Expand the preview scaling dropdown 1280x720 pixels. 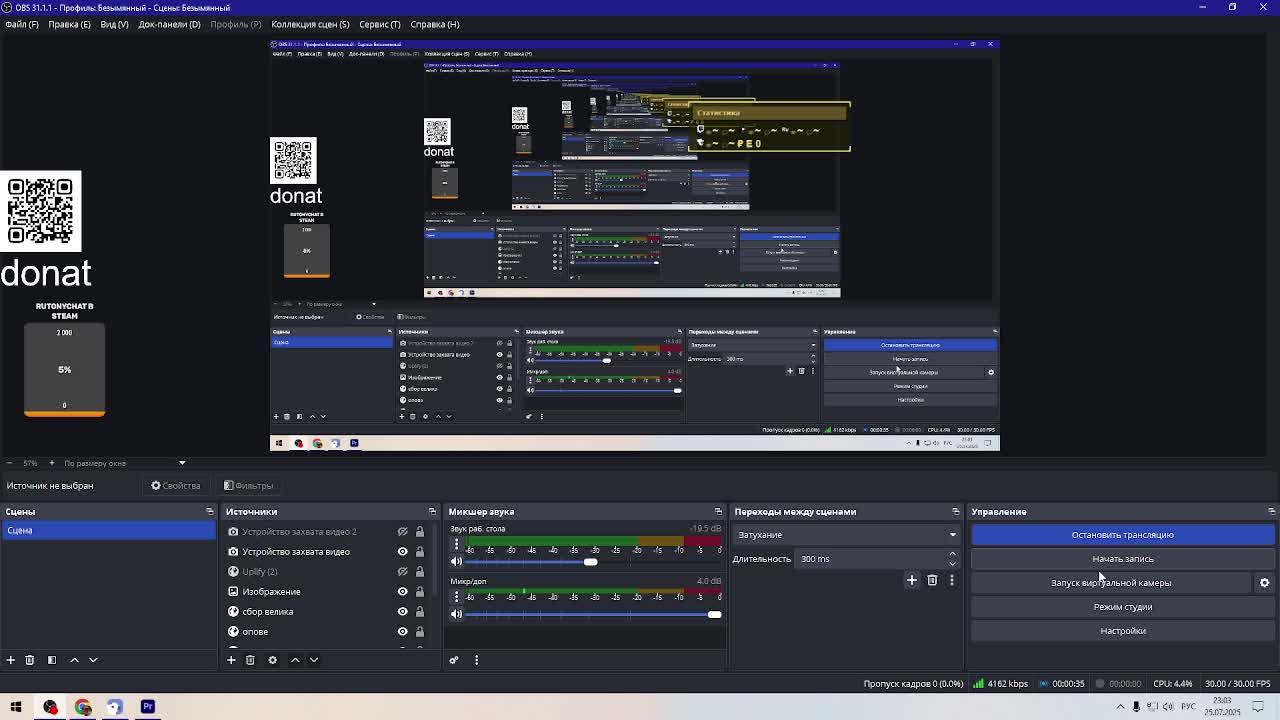tap(182, 463)
